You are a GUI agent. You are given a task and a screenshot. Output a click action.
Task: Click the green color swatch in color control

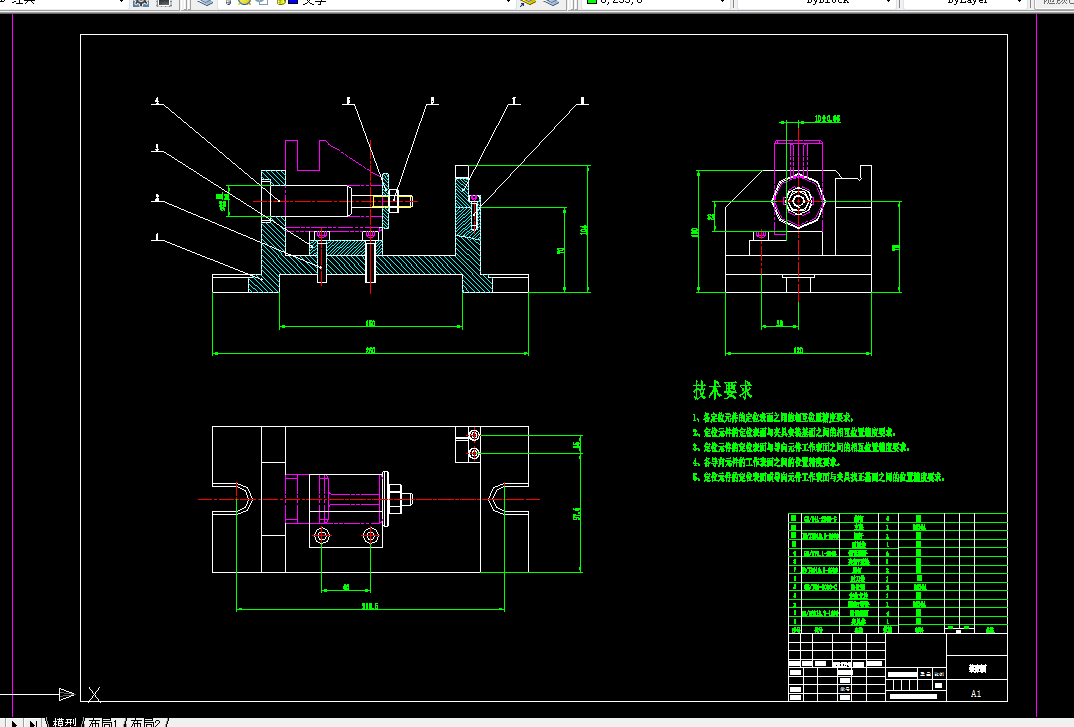592,2
